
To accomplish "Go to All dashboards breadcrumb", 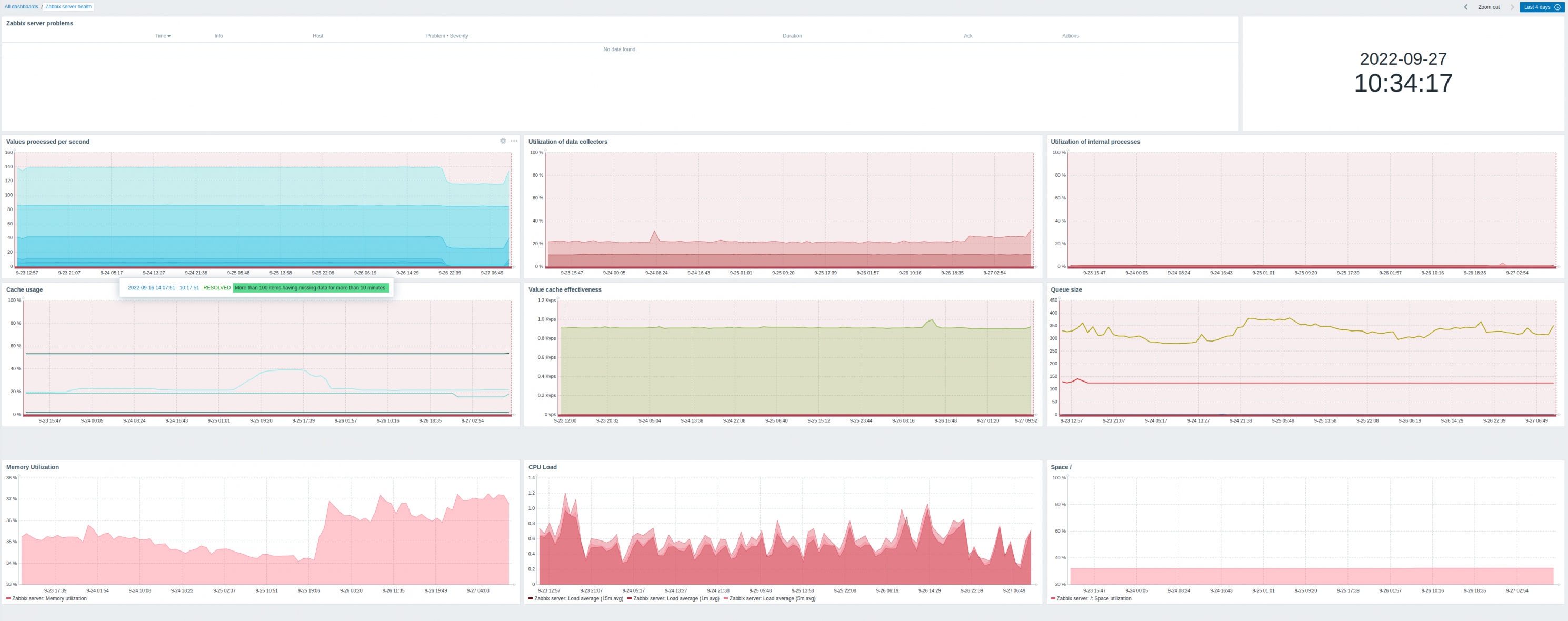I will 21,7.
